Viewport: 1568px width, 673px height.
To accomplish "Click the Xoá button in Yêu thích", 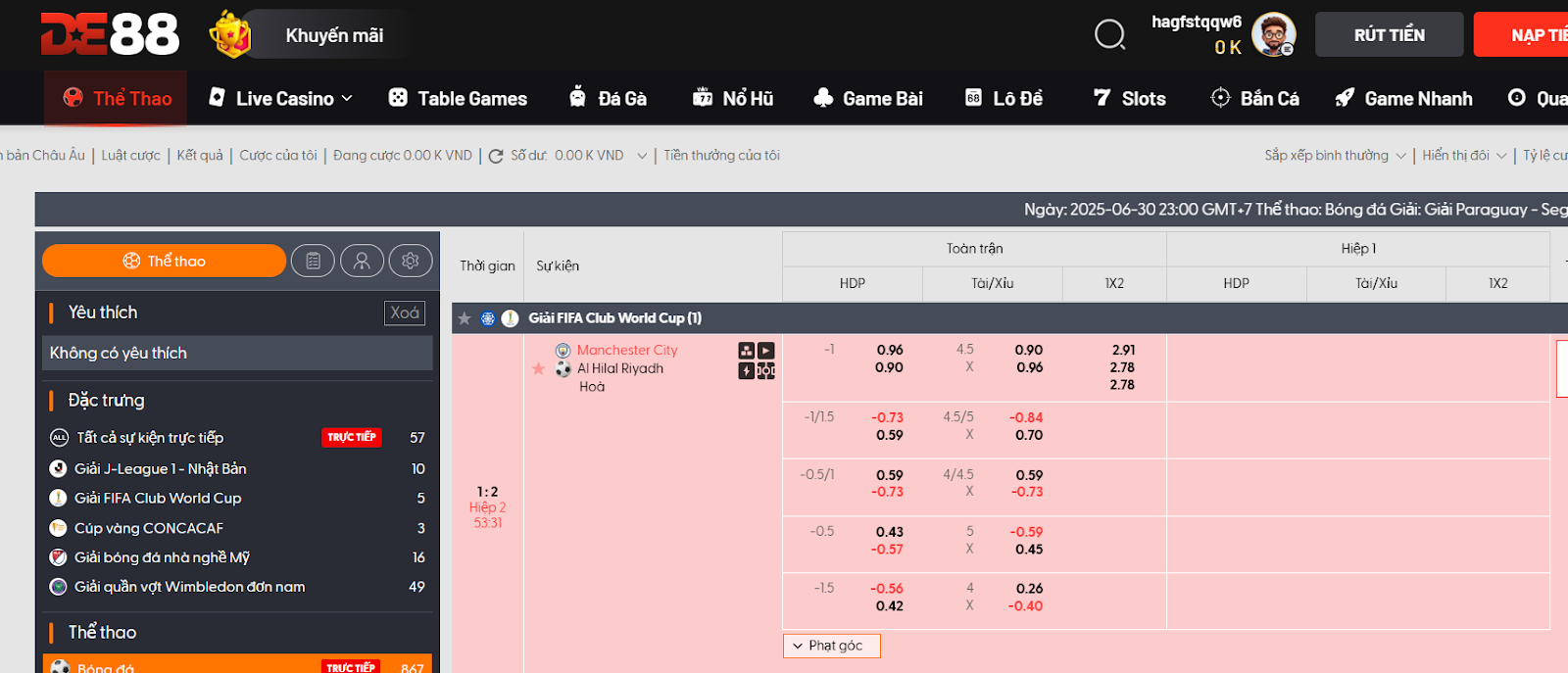I will pyautogui.click(x=405, y=312).
